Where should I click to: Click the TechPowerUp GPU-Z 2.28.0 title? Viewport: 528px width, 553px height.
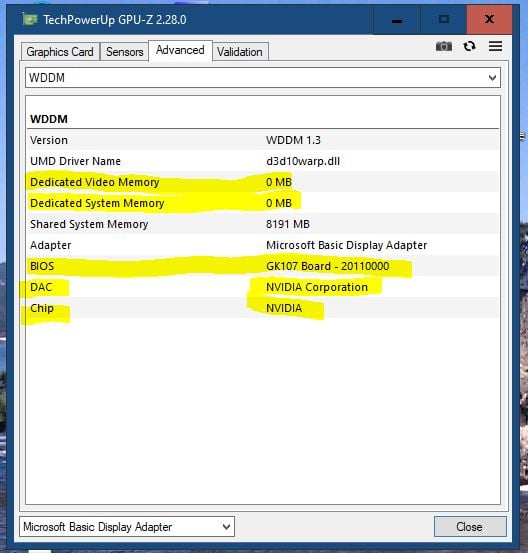(115, 20)
